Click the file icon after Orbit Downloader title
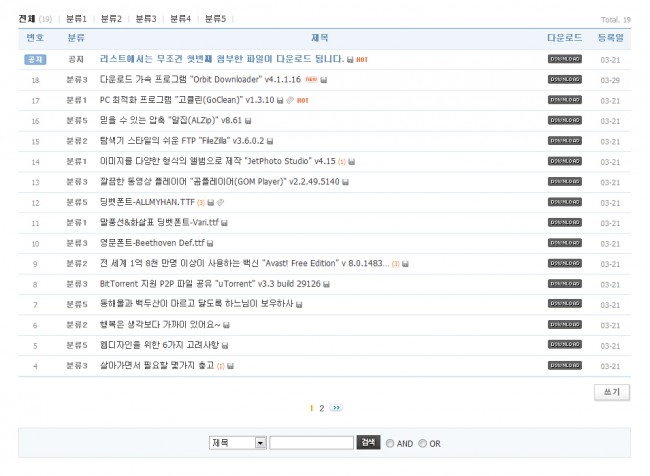 [324, 80]
